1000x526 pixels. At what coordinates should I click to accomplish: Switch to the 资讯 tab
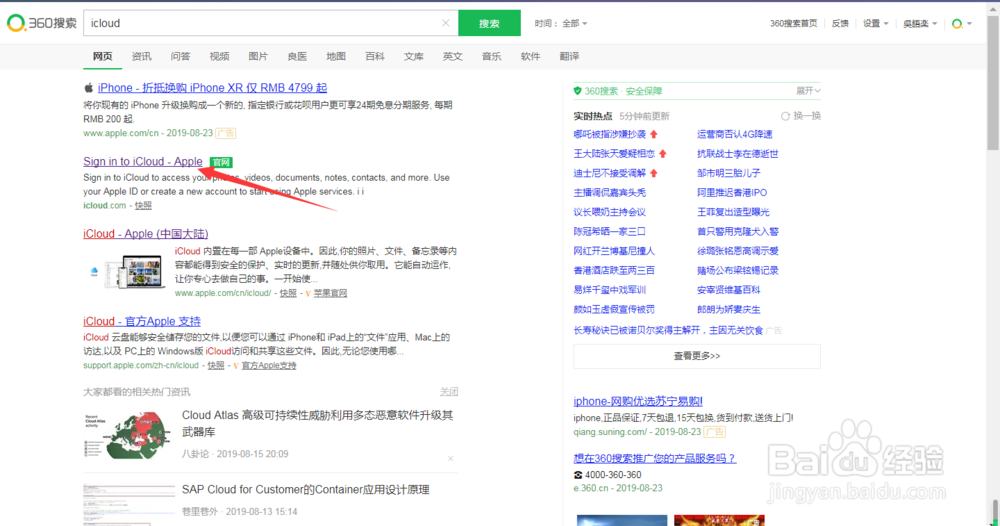click(141, 56)
